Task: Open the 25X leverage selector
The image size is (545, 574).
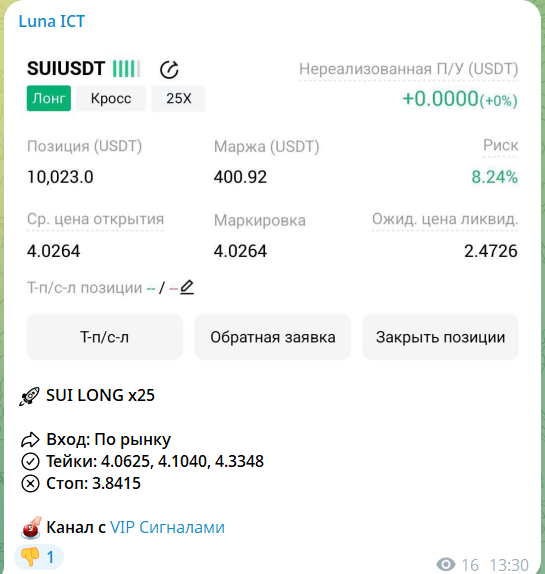Action: point(178,98)
